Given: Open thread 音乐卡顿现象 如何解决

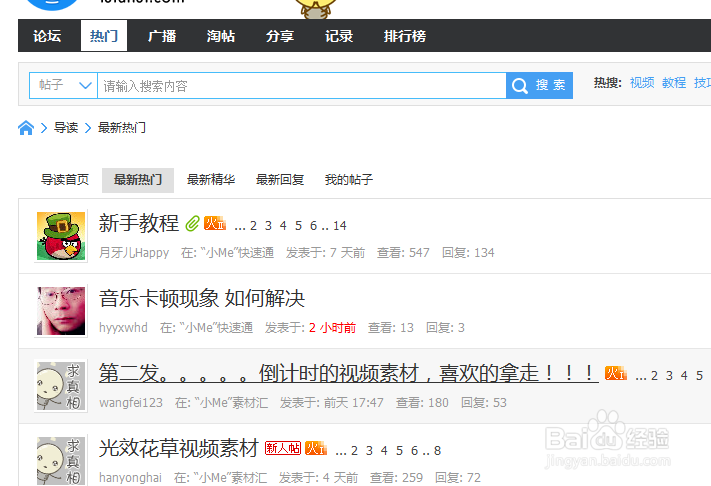Looking at the screenshot, I should tap(202, 299).
